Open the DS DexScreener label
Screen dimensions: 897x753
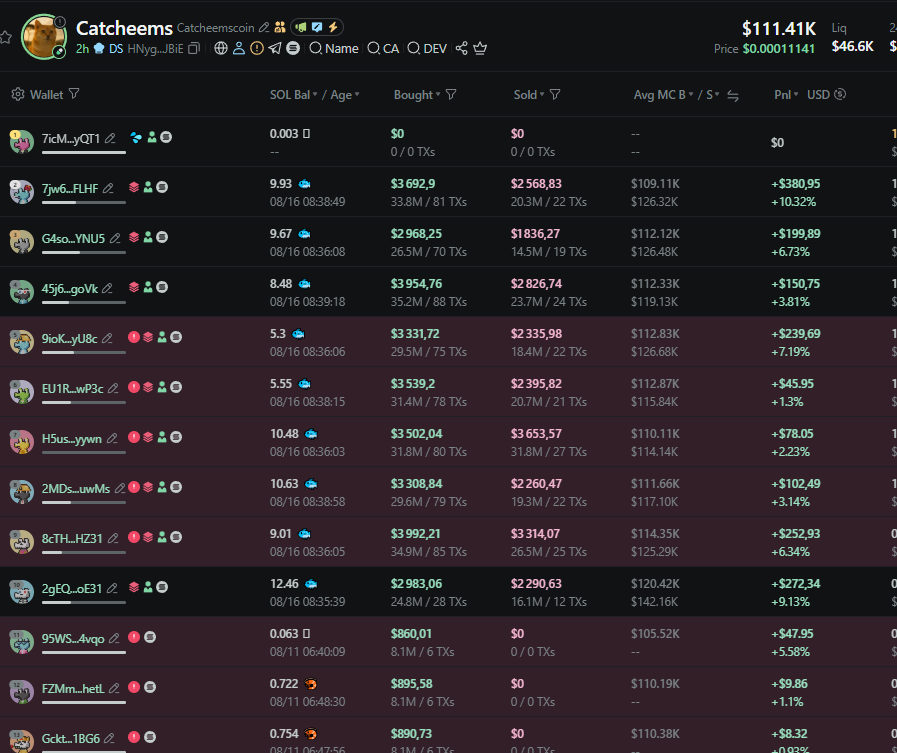116,49
